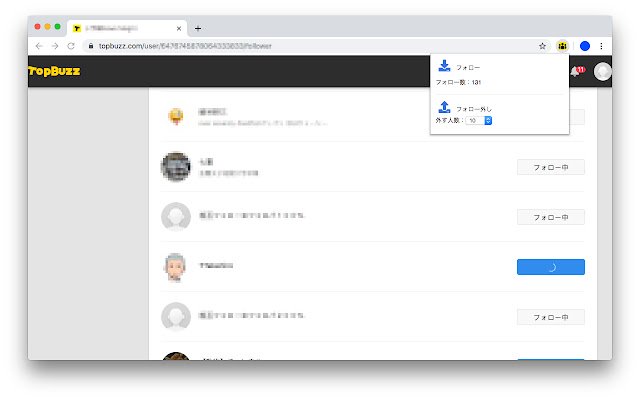Open the cartoon gray-haired man avatar

pos(176,267)
